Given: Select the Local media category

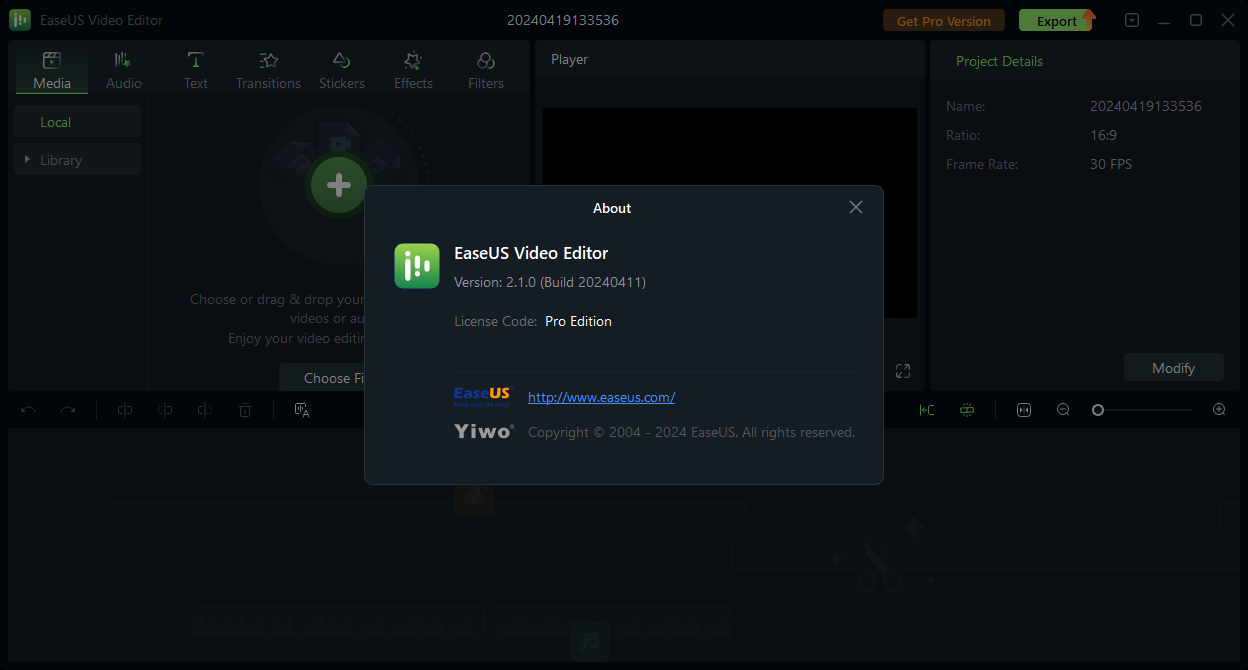Looking at the screenshot, I should pyautogui.click(x=77, y=122).
